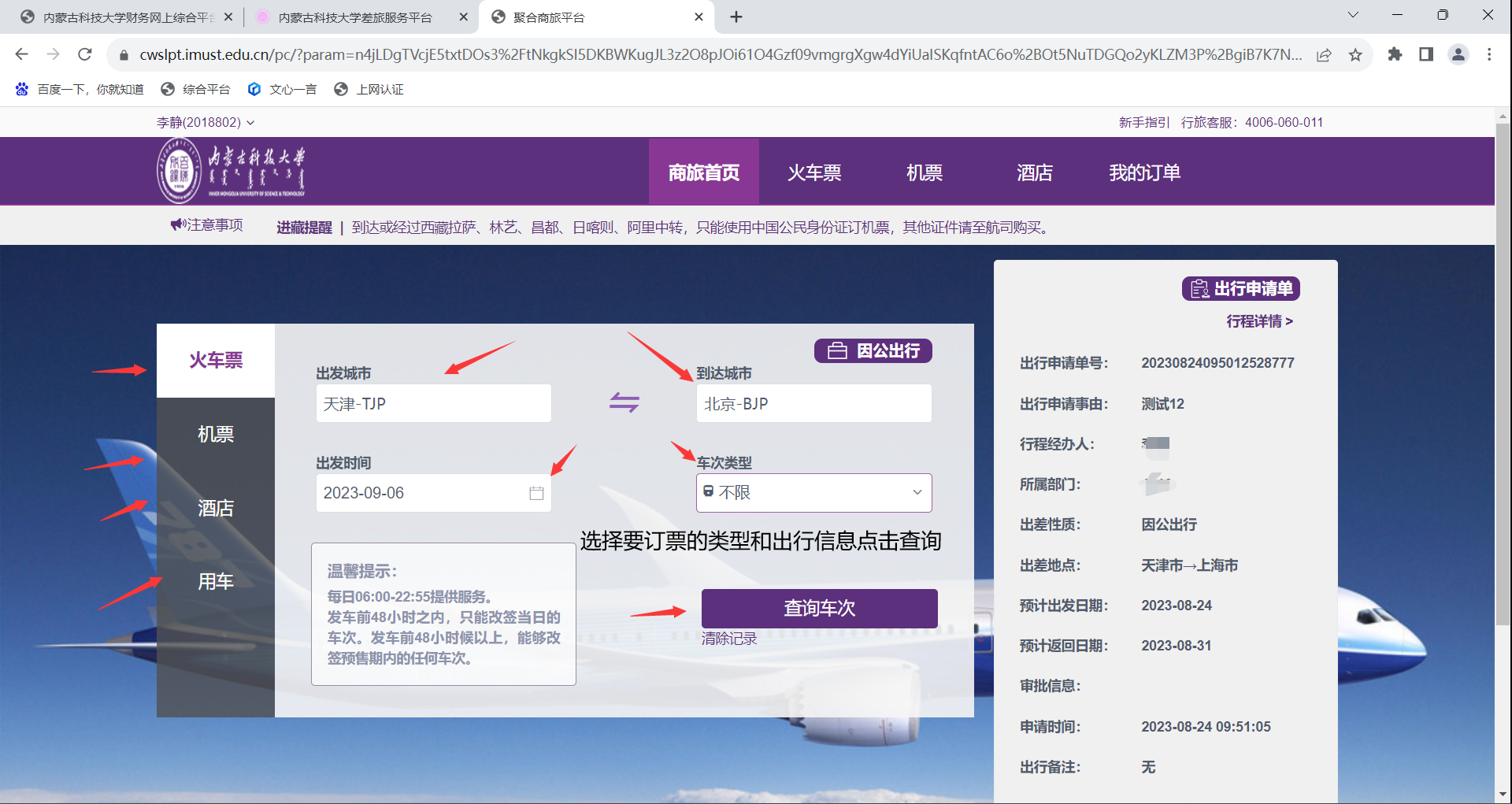Toggle the 因公出行 travel type button
The image size is (1512, 804).
click(873, 350)
